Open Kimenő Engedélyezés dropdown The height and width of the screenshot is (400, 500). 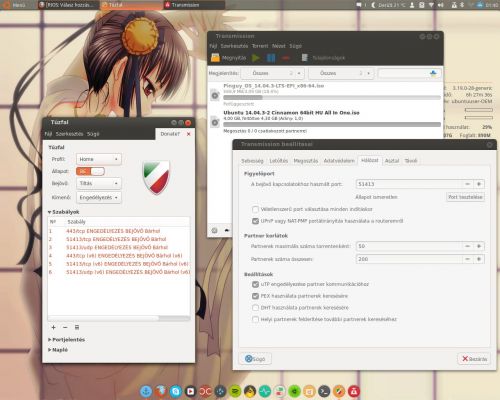99,198
